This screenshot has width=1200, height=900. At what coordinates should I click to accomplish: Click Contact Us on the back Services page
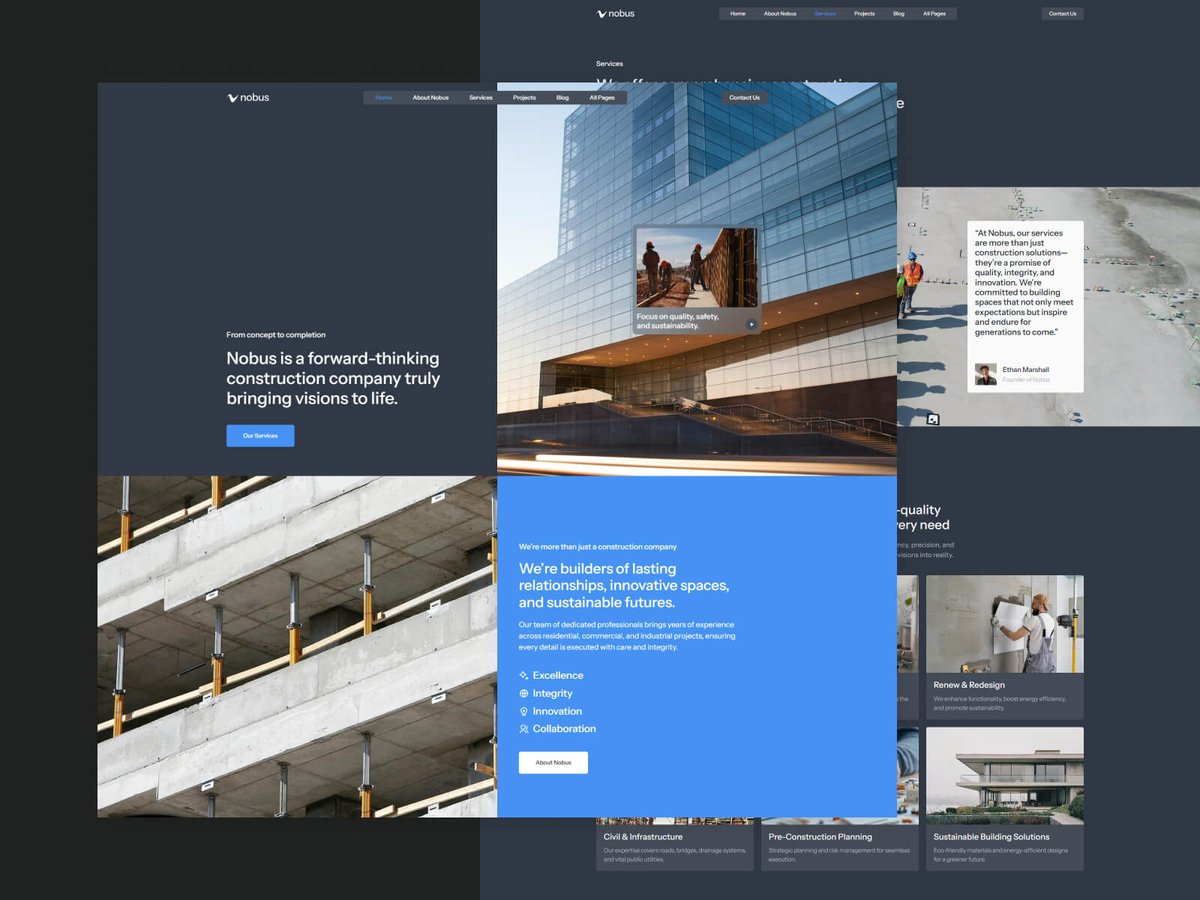coord(1062,14)
